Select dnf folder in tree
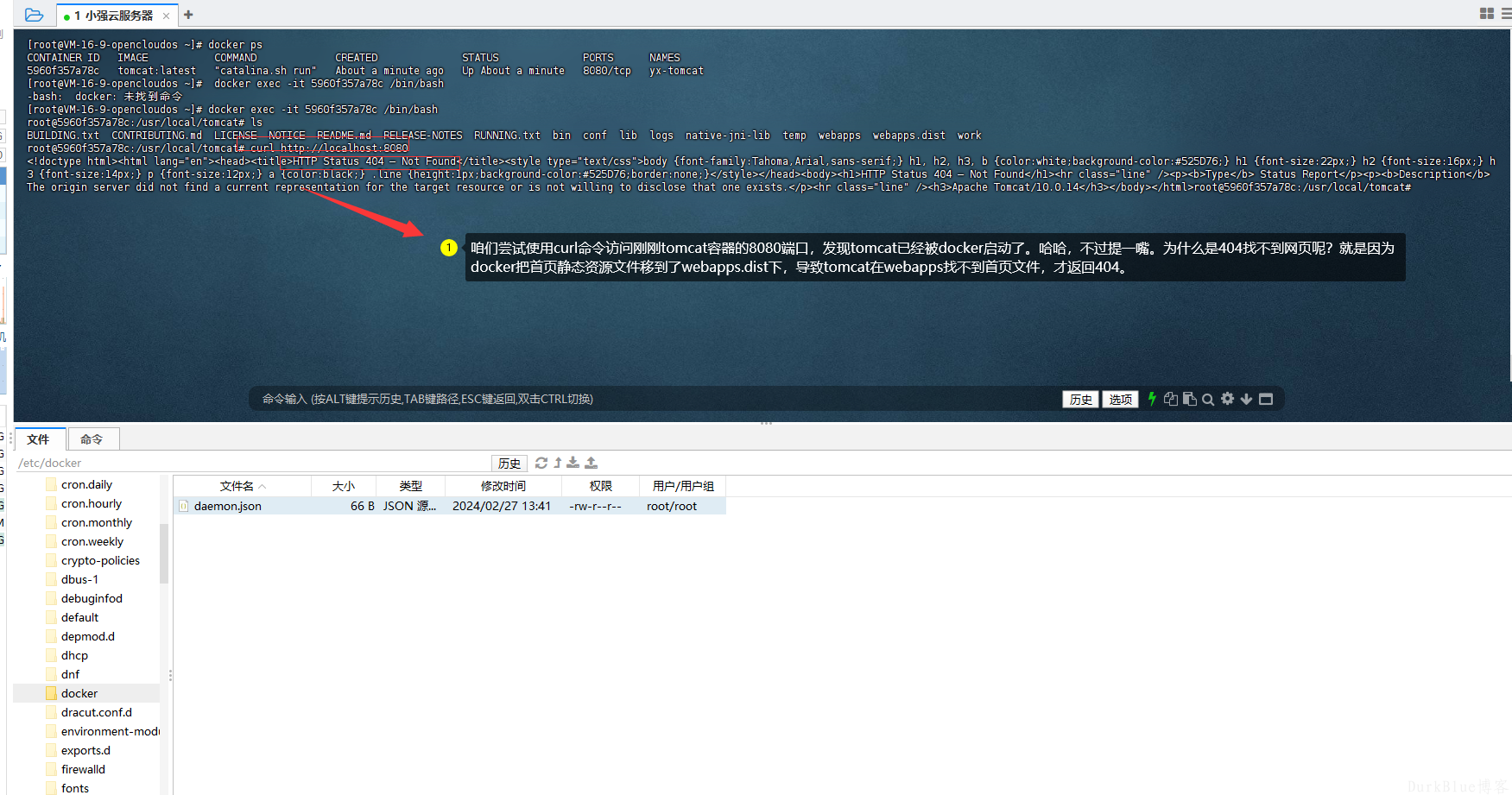1512x795 pixels. click(x=70, y=674)
